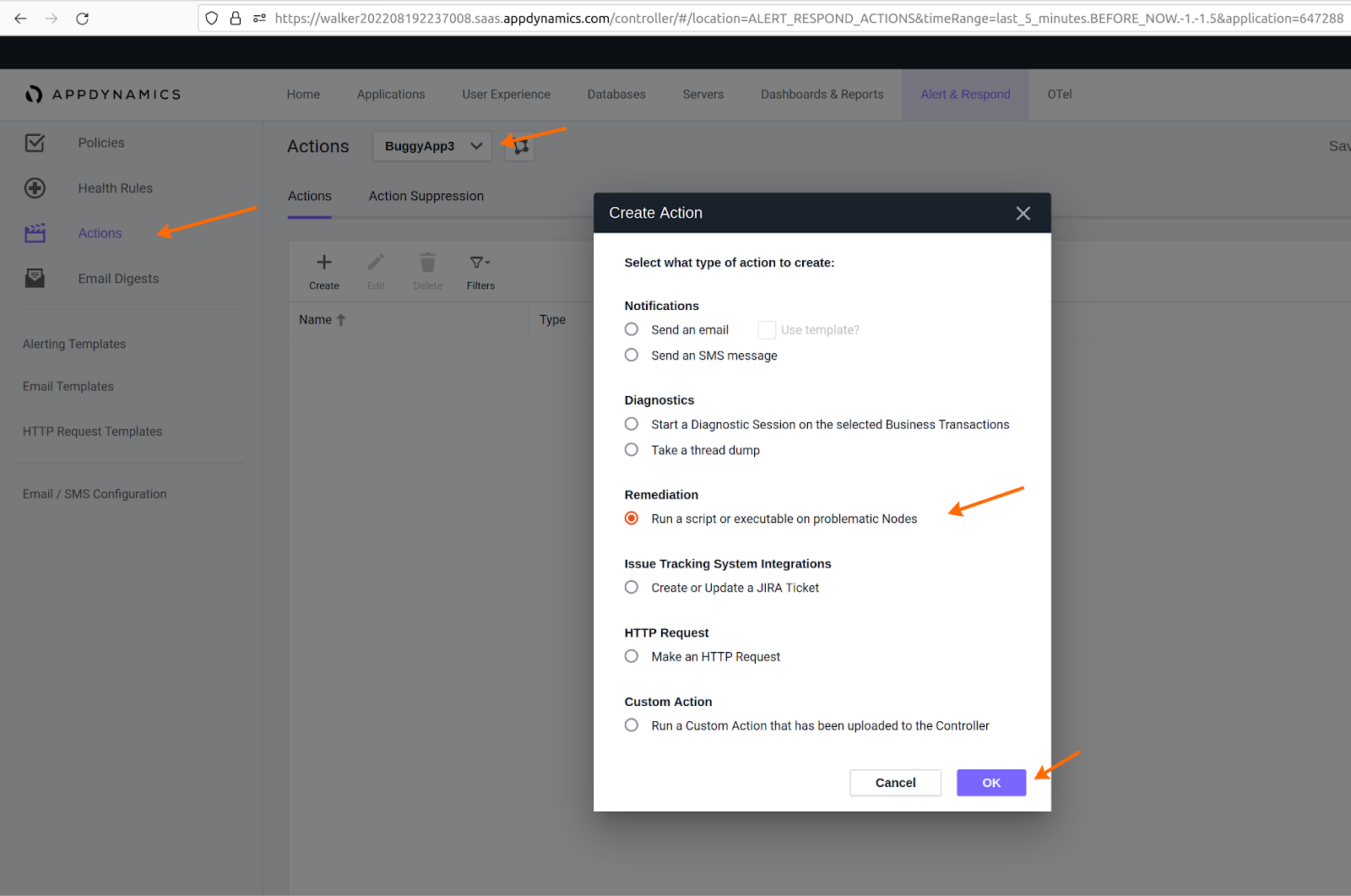Reload the page with the refresh icon
Image resolution: width=1351 pixels, height=896 pixels.
pyautogui.click(x=82, y=18)
